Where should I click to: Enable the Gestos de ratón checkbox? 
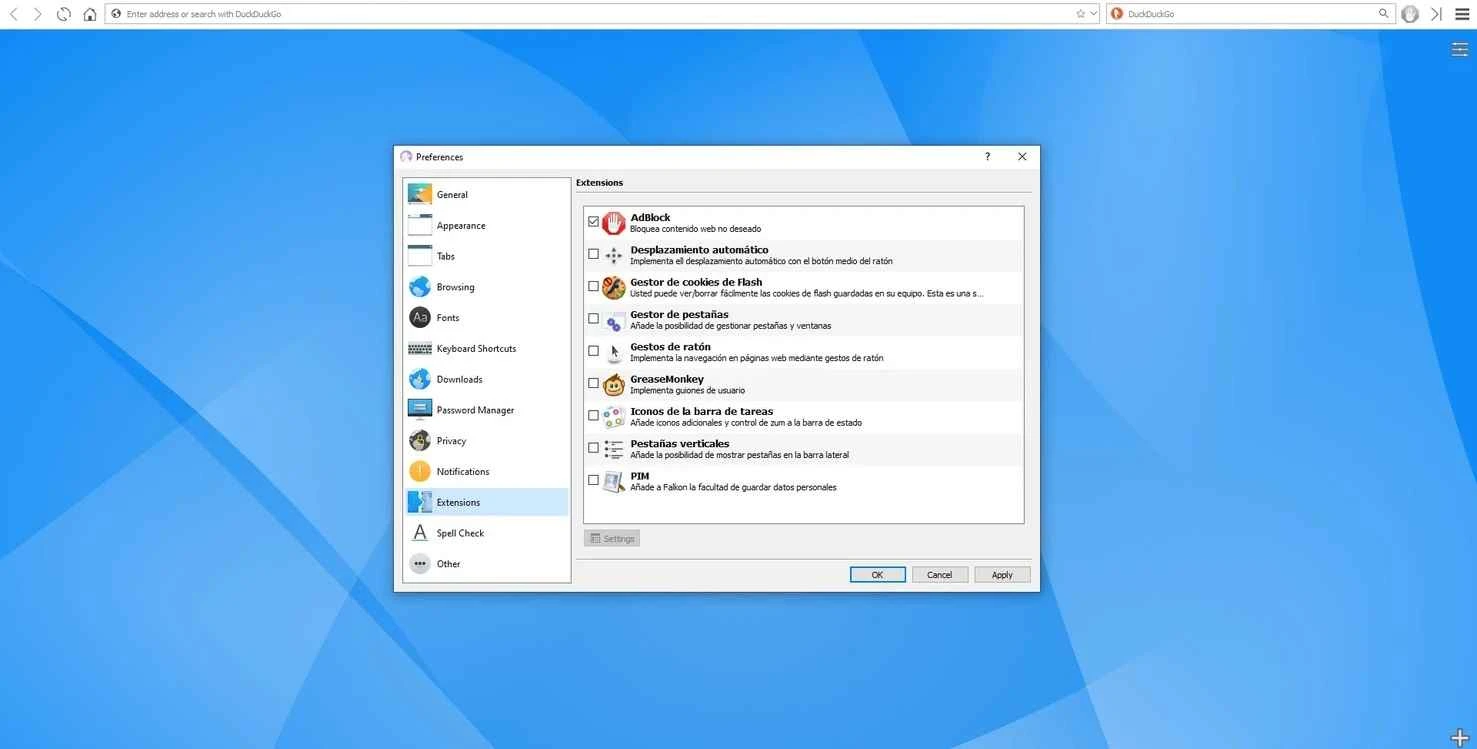click(x=593, y=351)
